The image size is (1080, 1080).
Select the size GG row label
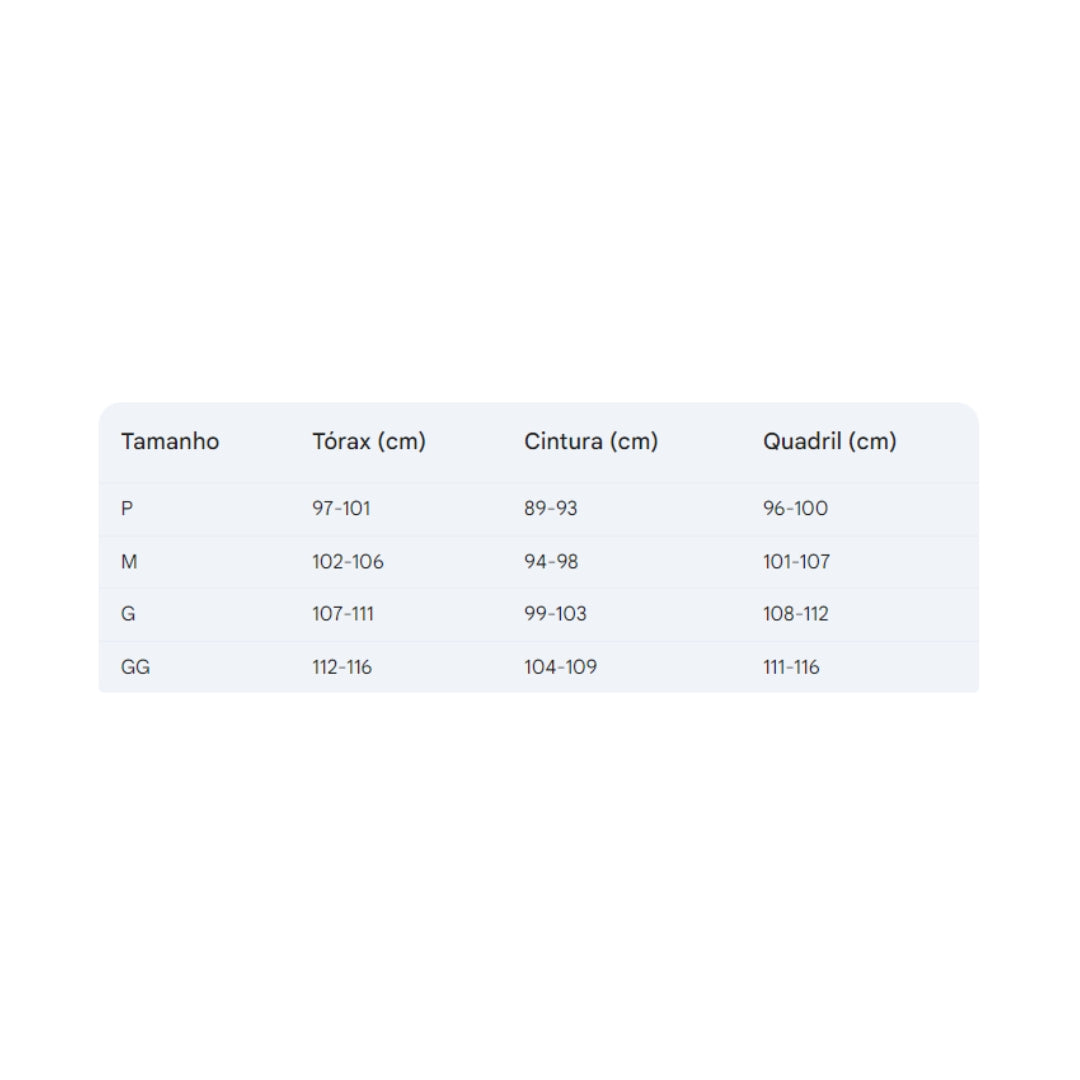(x=135, y=667)
